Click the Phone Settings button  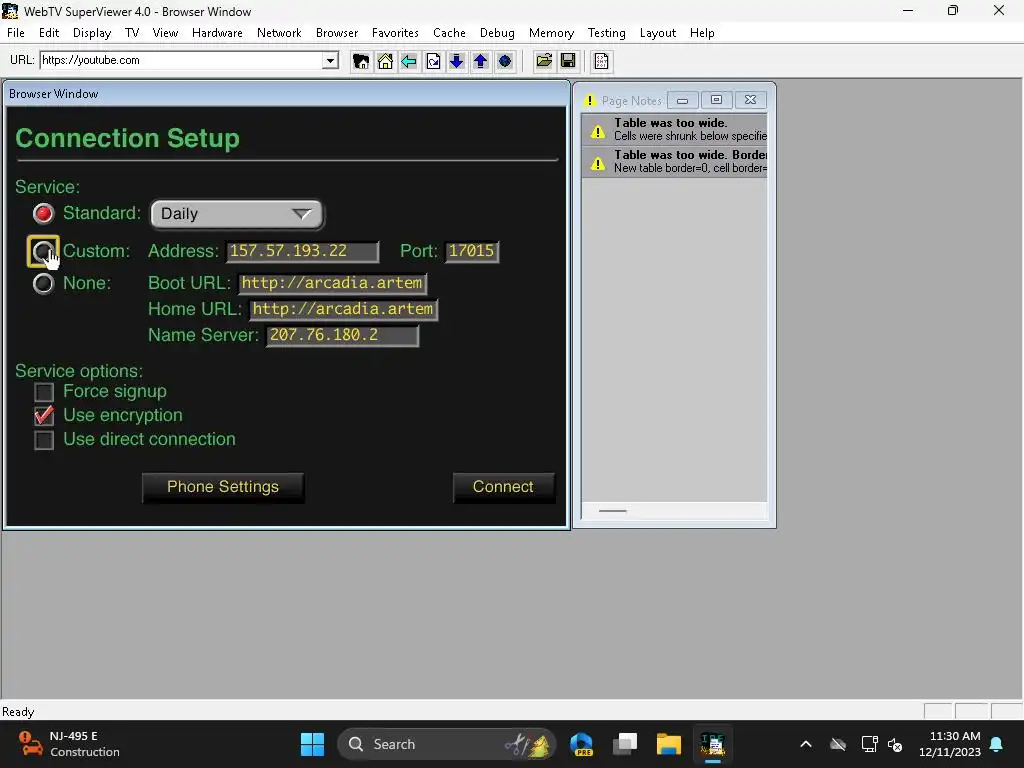coord(223,487)
